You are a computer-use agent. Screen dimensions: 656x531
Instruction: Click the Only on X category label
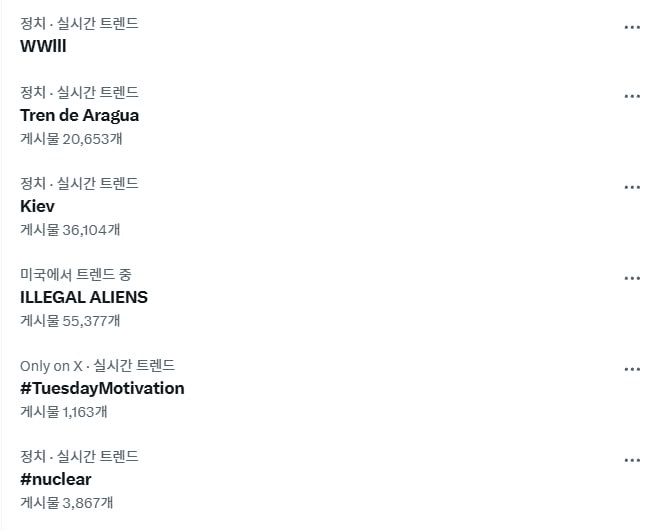pos(51,366)
